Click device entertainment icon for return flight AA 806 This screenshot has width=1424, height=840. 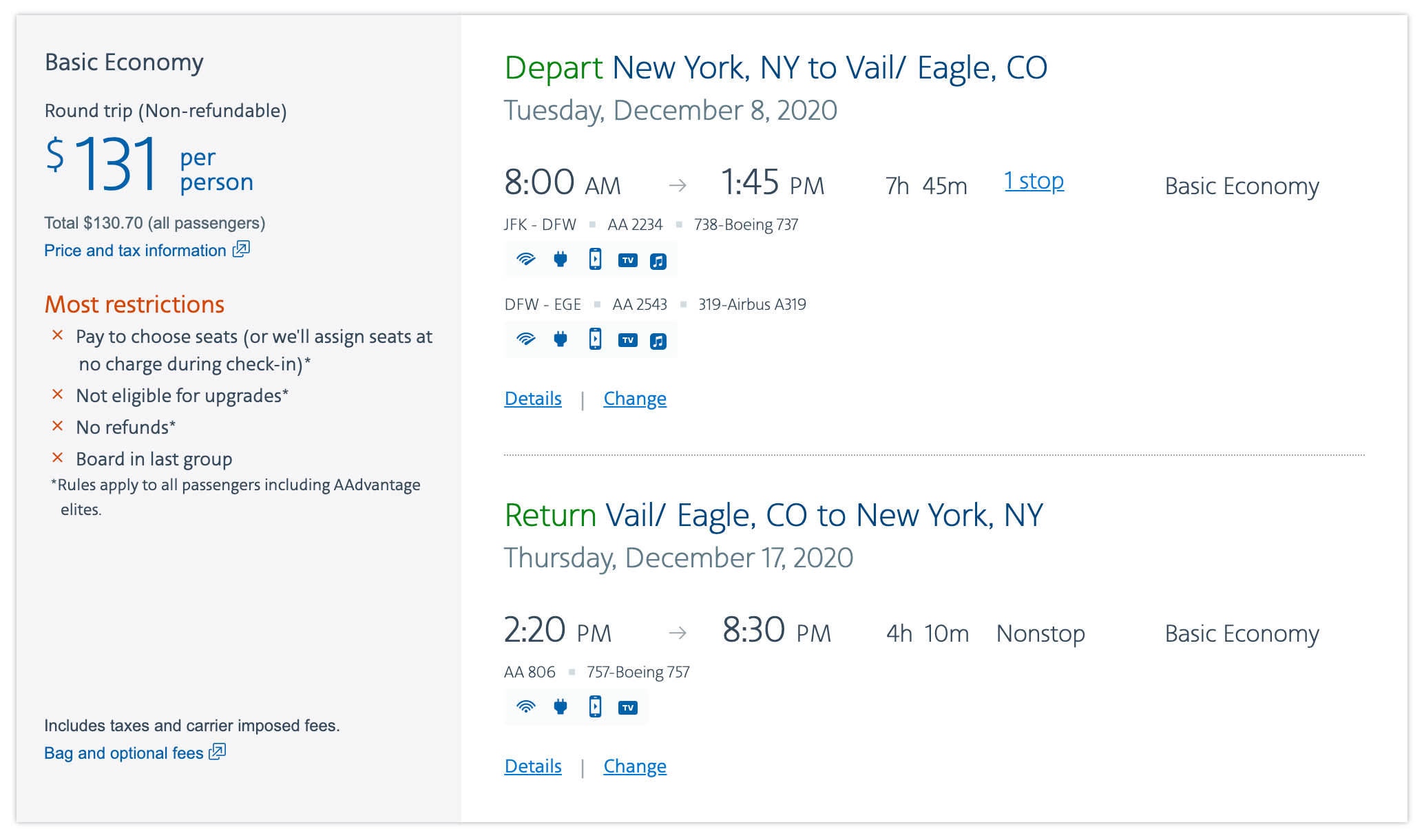596,707
